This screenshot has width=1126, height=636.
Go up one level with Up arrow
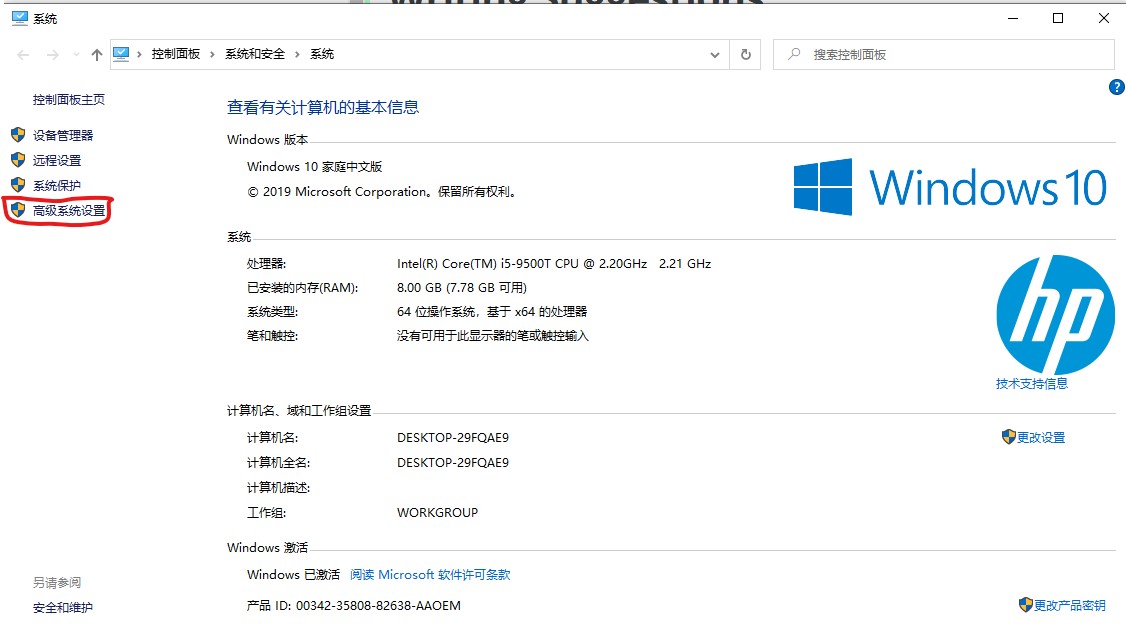coord(97,55)
